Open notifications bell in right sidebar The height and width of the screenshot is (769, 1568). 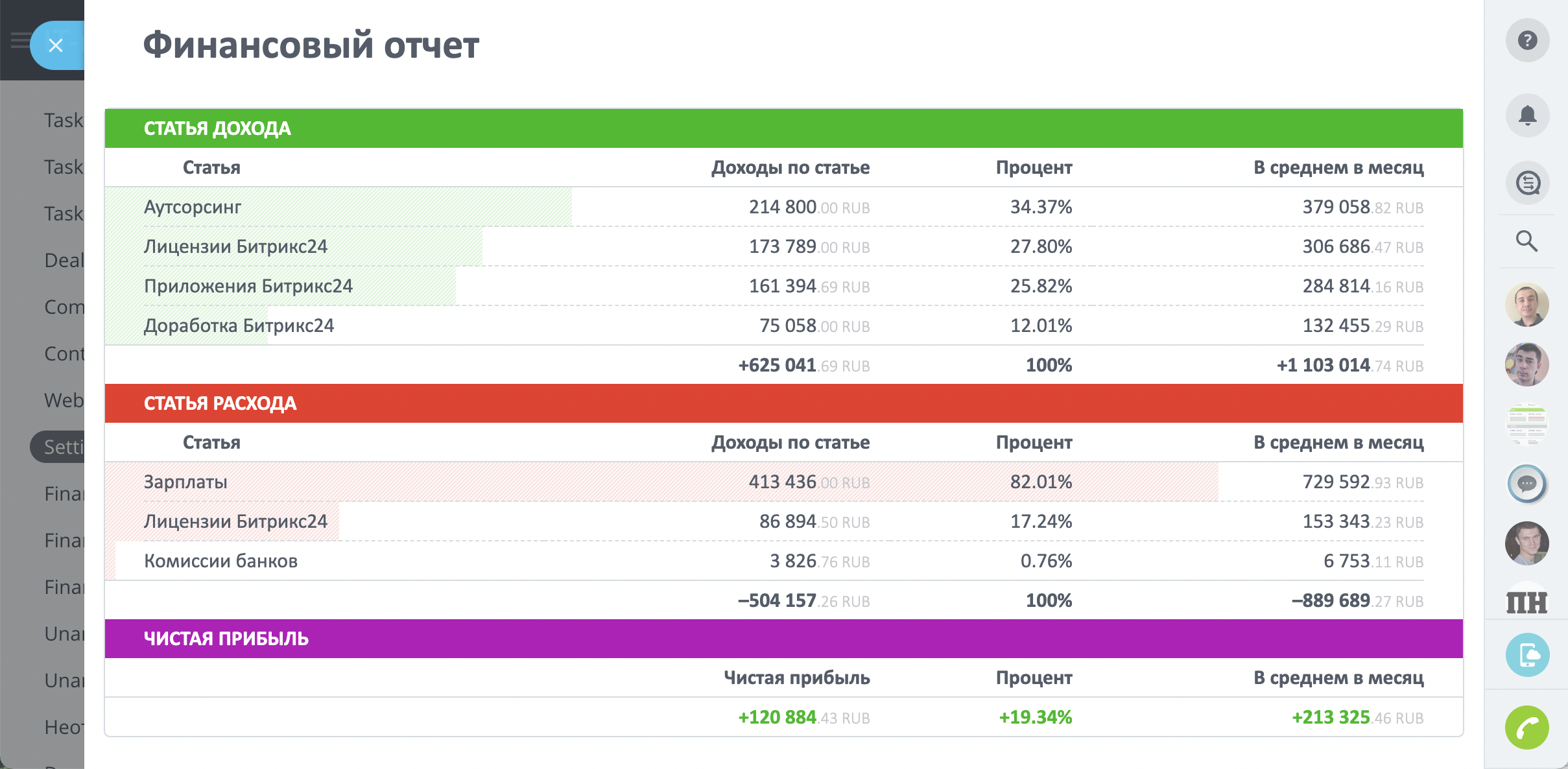(x=1527, y=115)
